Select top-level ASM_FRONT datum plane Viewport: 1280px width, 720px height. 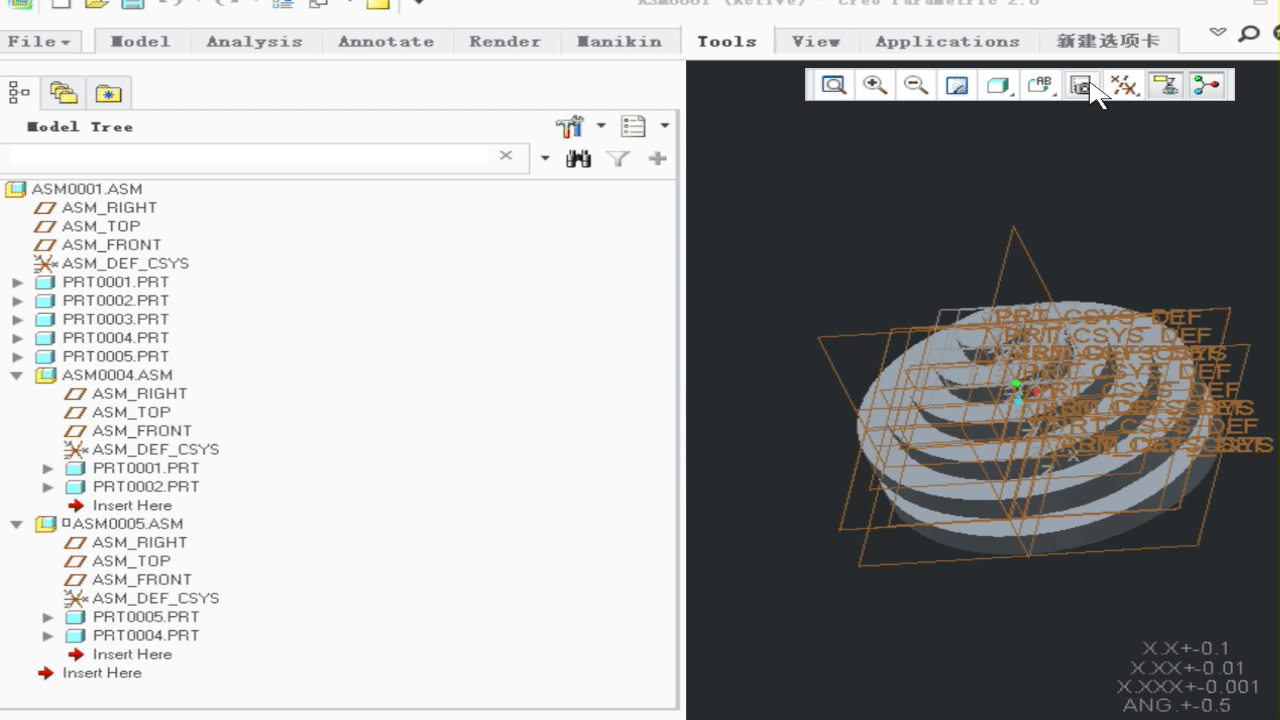tap(111, 244)
